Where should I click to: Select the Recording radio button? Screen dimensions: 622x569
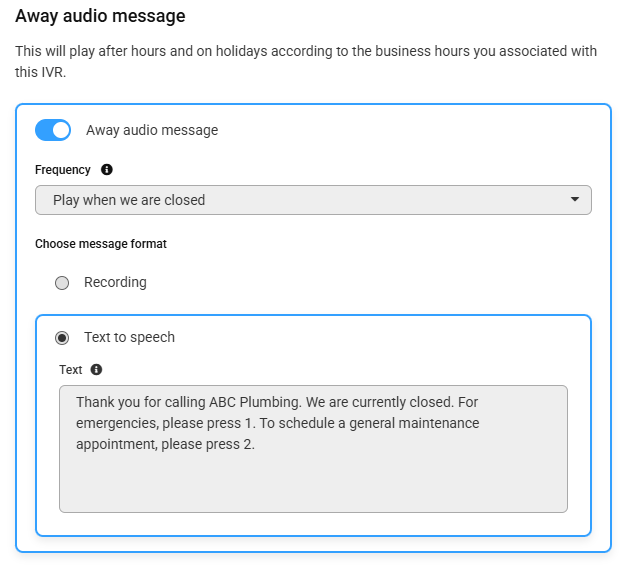click(62, 283)
